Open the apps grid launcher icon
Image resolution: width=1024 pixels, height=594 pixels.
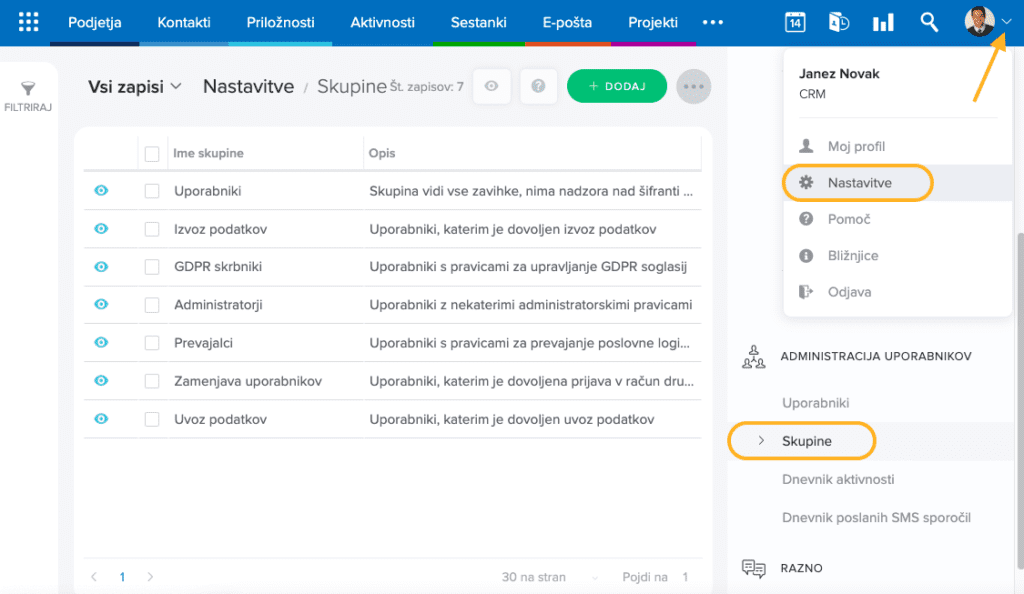[29, 22]
